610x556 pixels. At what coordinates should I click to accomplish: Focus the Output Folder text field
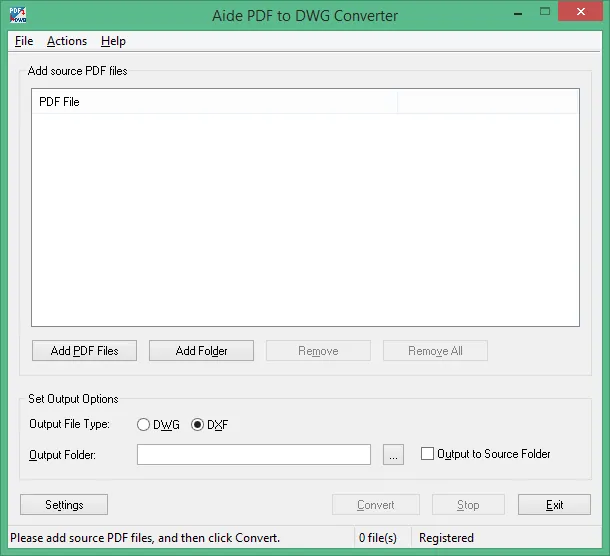click(x=254, y=454)
